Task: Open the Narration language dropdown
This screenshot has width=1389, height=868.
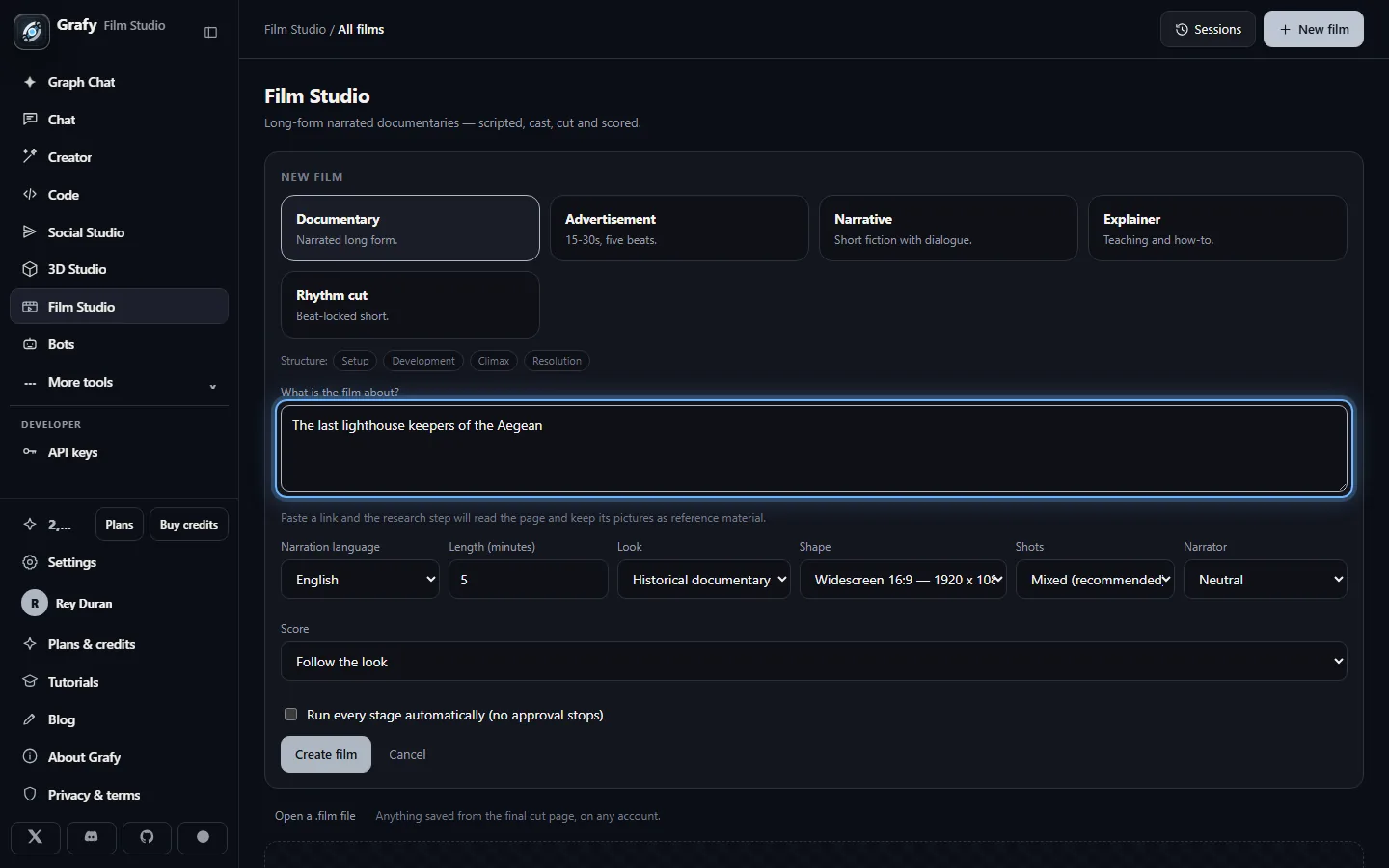Action: tap(360, 580)
